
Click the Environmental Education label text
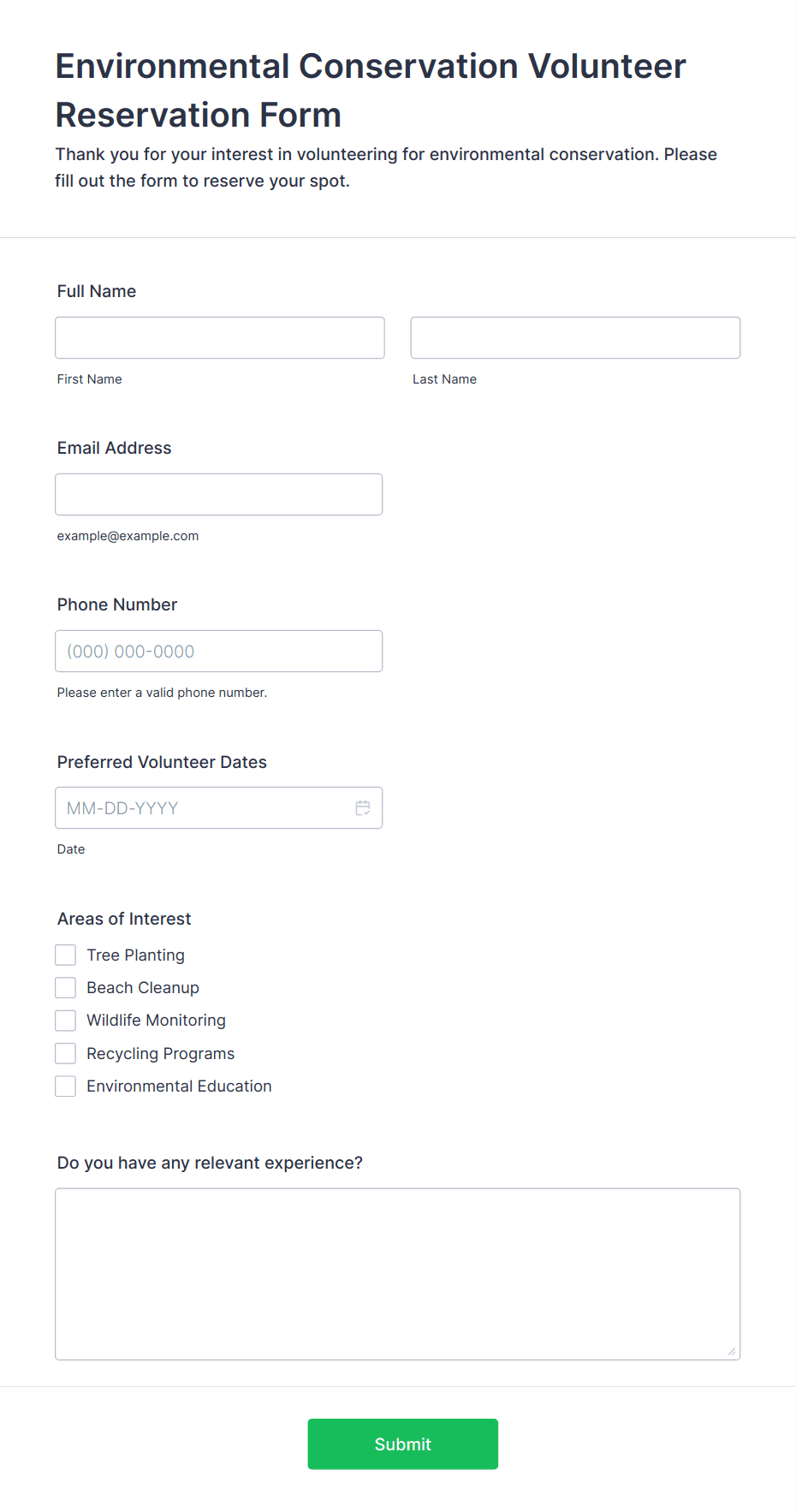coord(179,1086)
